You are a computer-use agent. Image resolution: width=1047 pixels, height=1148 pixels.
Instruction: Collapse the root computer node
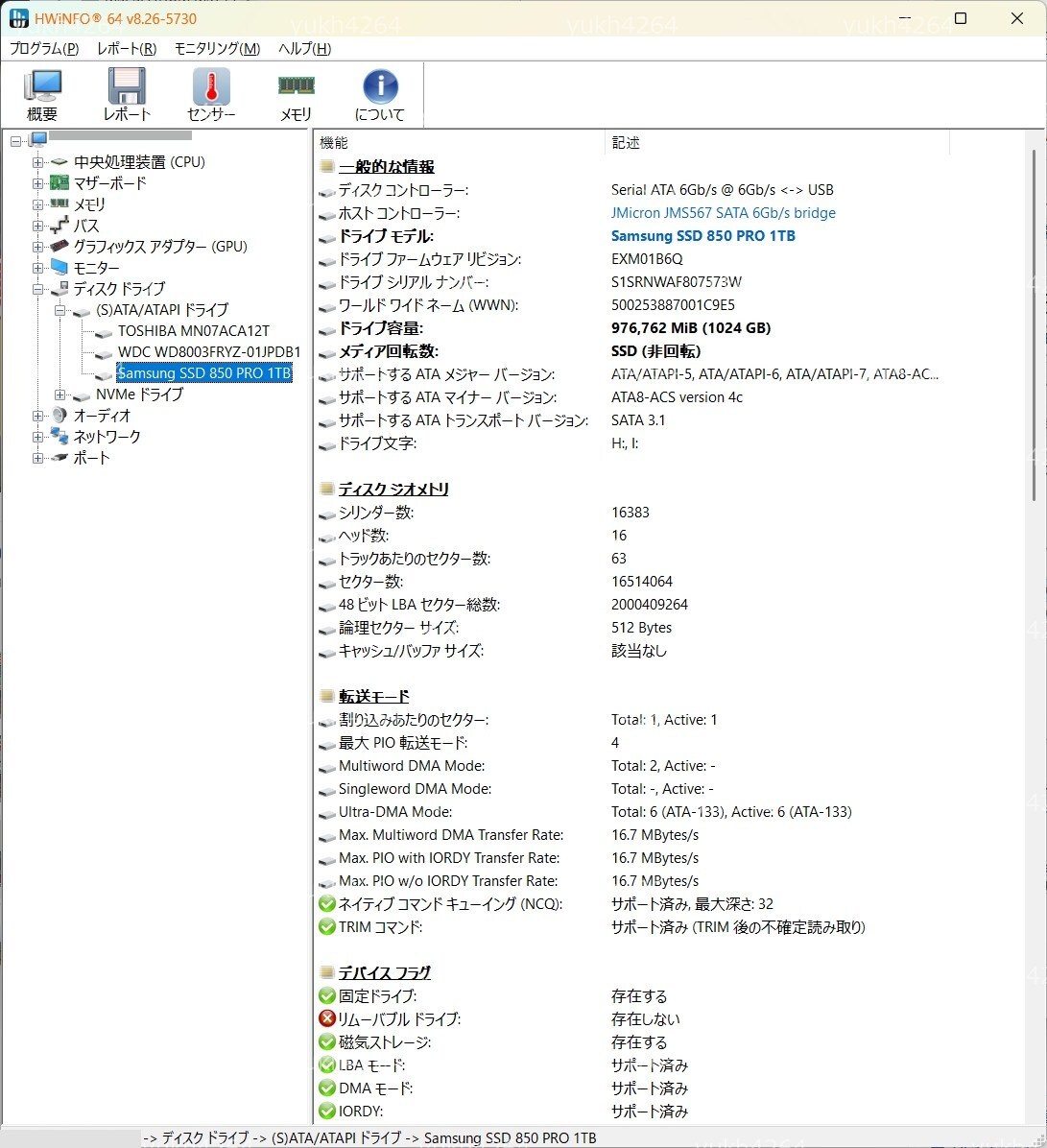click(15, 140)
